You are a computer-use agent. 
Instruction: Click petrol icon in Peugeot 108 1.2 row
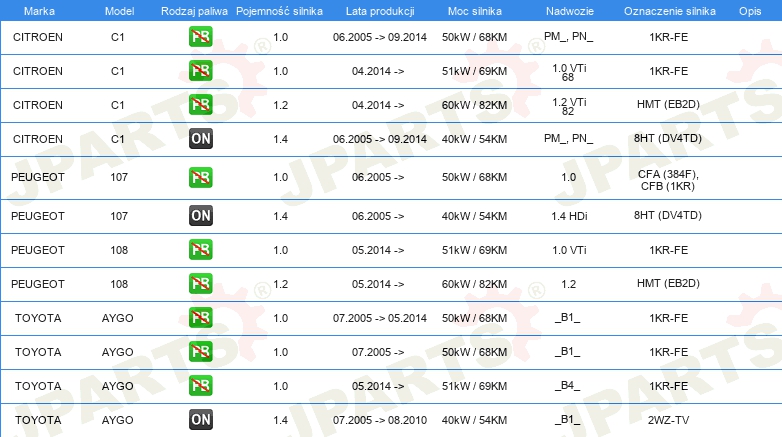click(x=200, y=284)
